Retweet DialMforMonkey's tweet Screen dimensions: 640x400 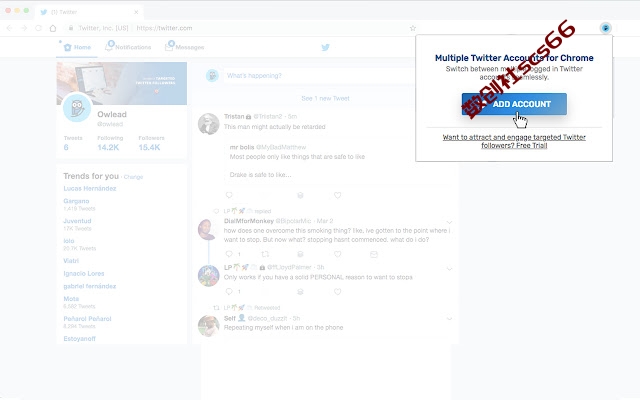pyautogui.click(x=265, y=254)
